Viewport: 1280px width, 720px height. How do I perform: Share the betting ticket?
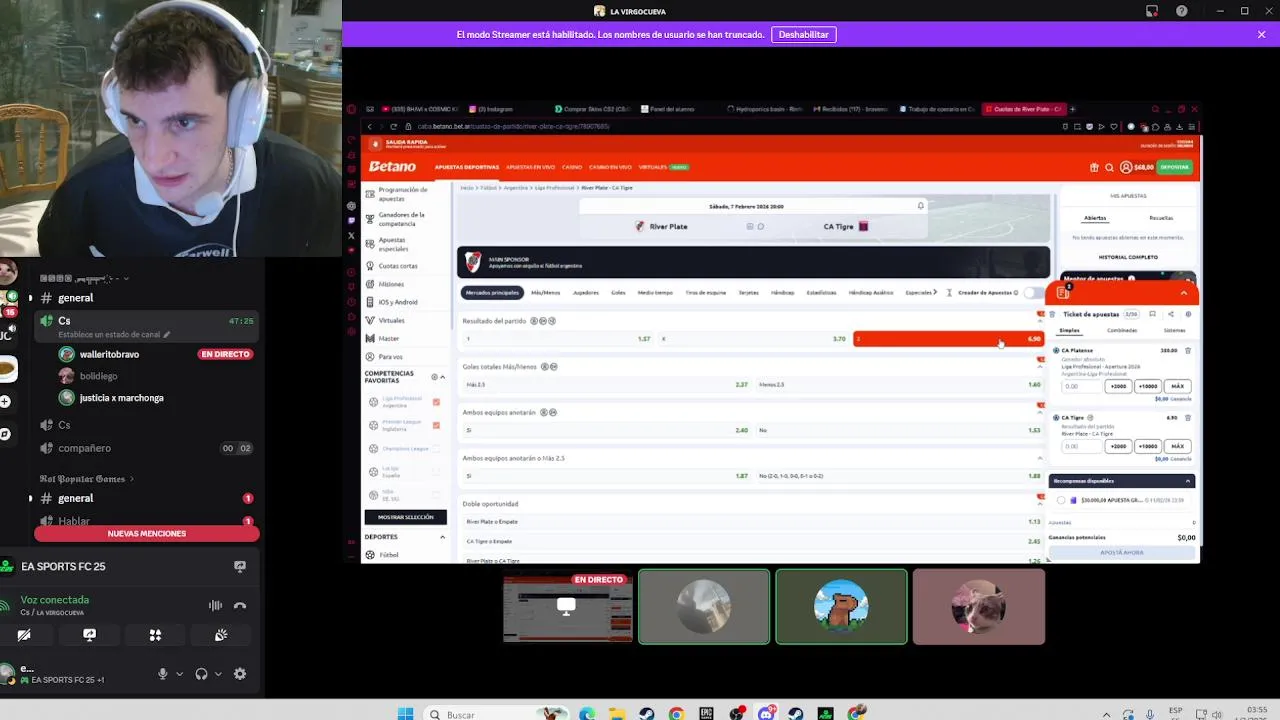click(x=1170, y=314)
